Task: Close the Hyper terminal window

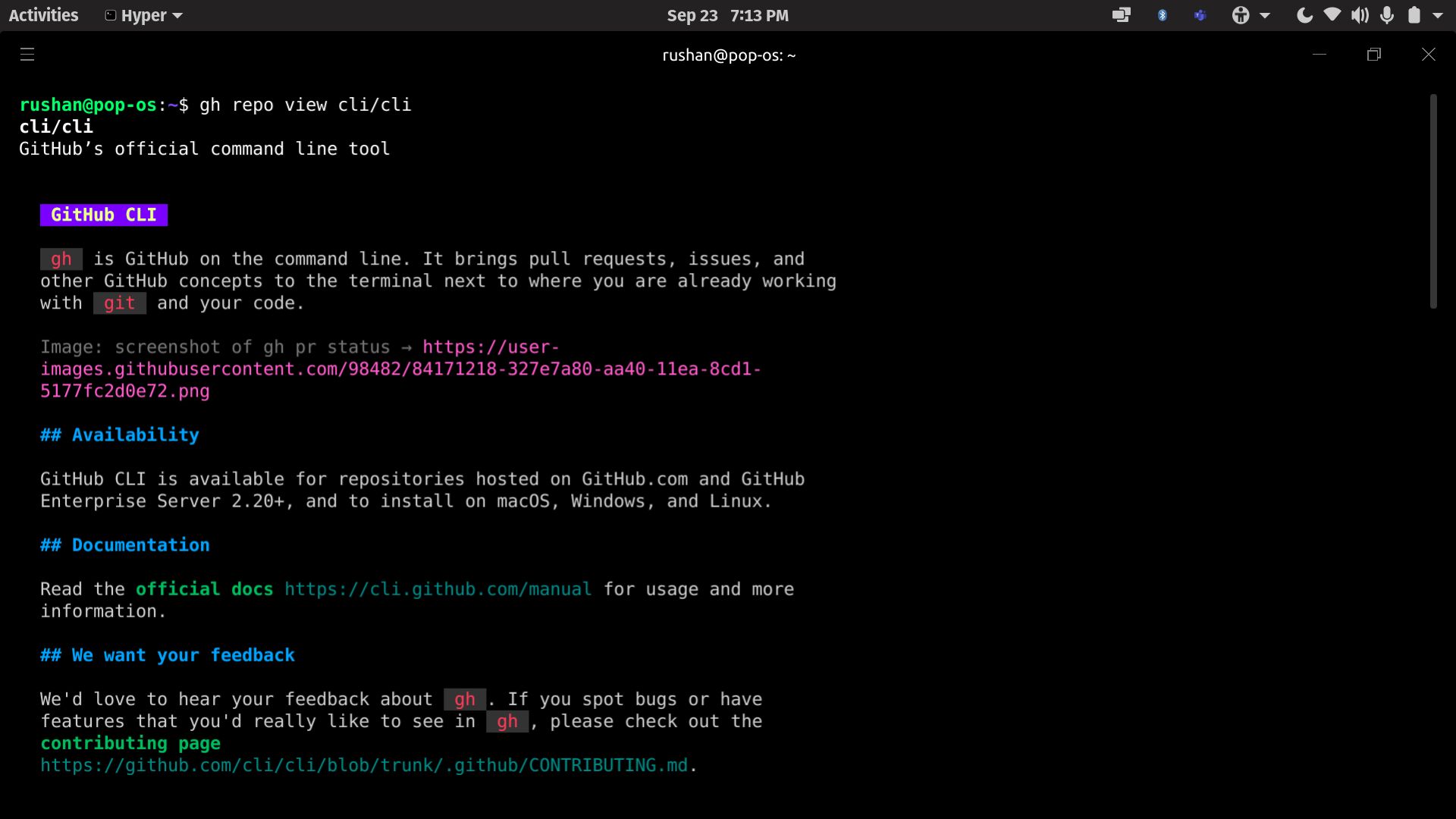Action: 1429,55
